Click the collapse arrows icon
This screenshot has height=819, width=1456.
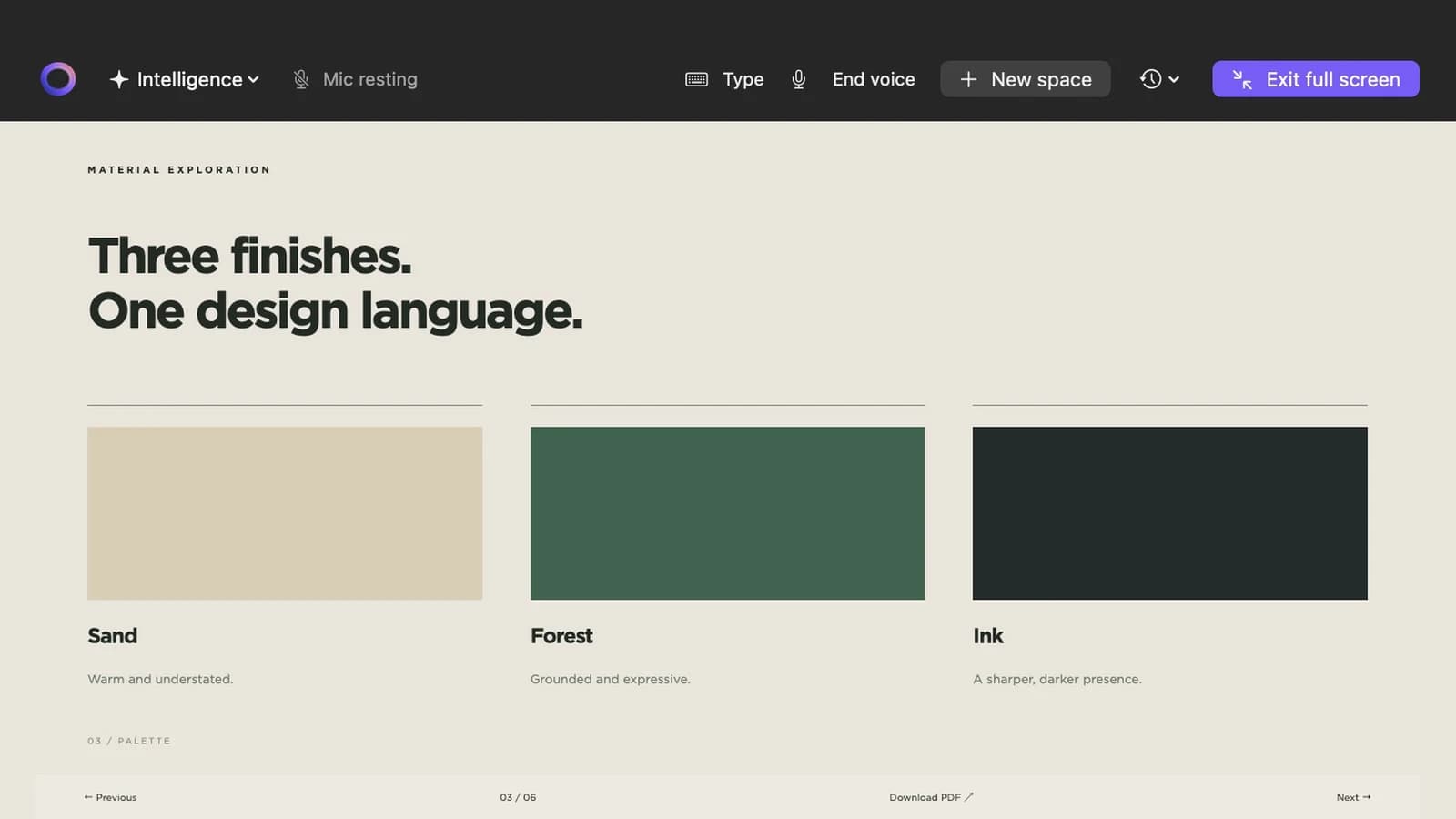(1242, 79)
